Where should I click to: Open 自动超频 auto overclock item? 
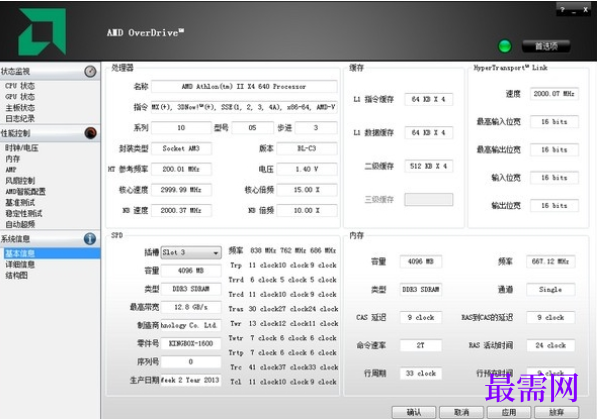pos(20,224)
